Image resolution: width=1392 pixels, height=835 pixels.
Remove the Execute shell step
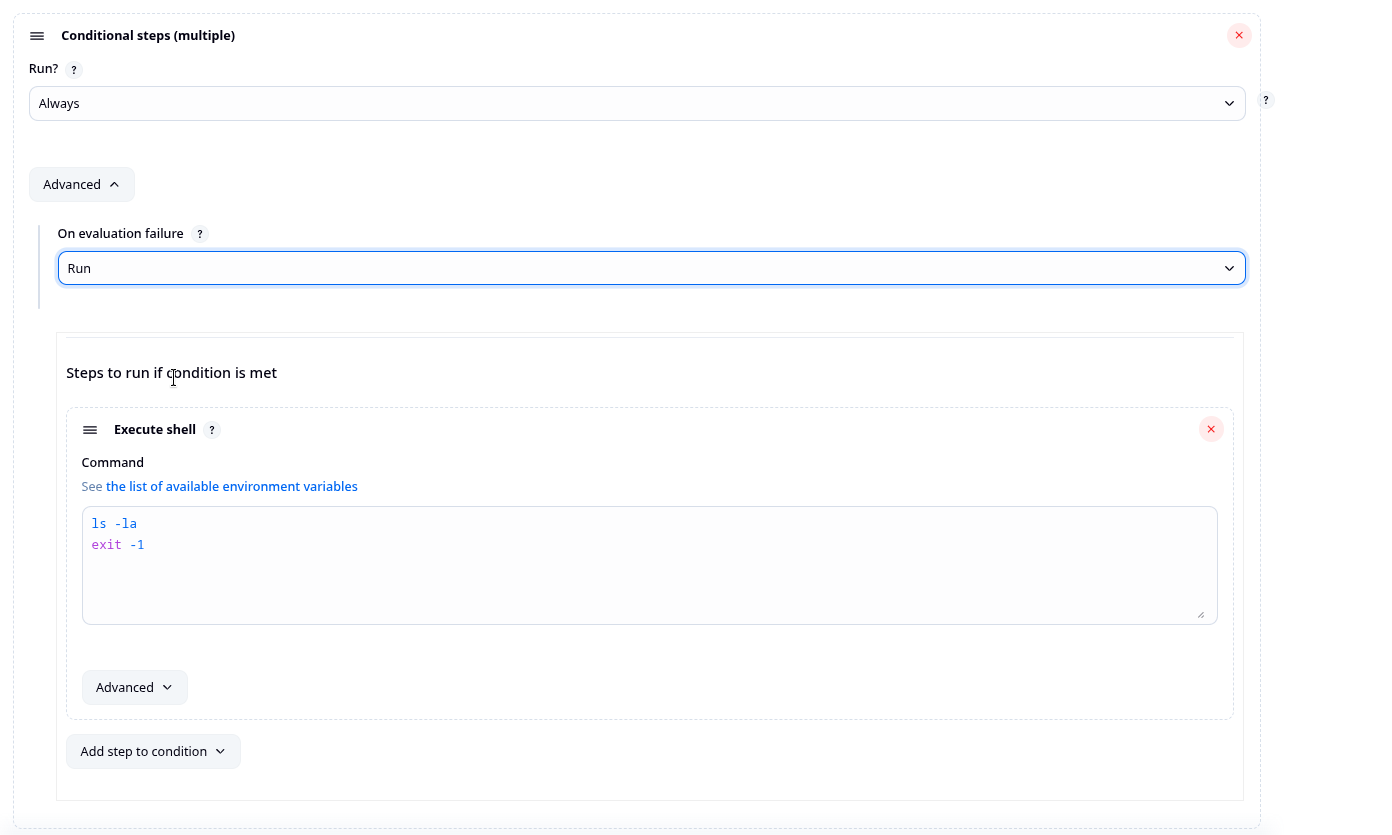[1211, 430]
